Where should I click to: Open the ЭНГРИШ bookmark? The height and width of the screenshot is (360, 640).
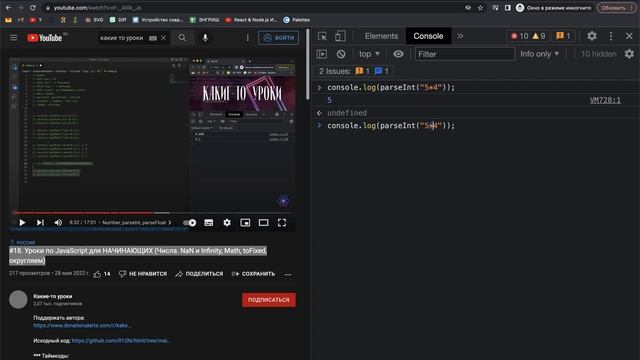(204, 20)
